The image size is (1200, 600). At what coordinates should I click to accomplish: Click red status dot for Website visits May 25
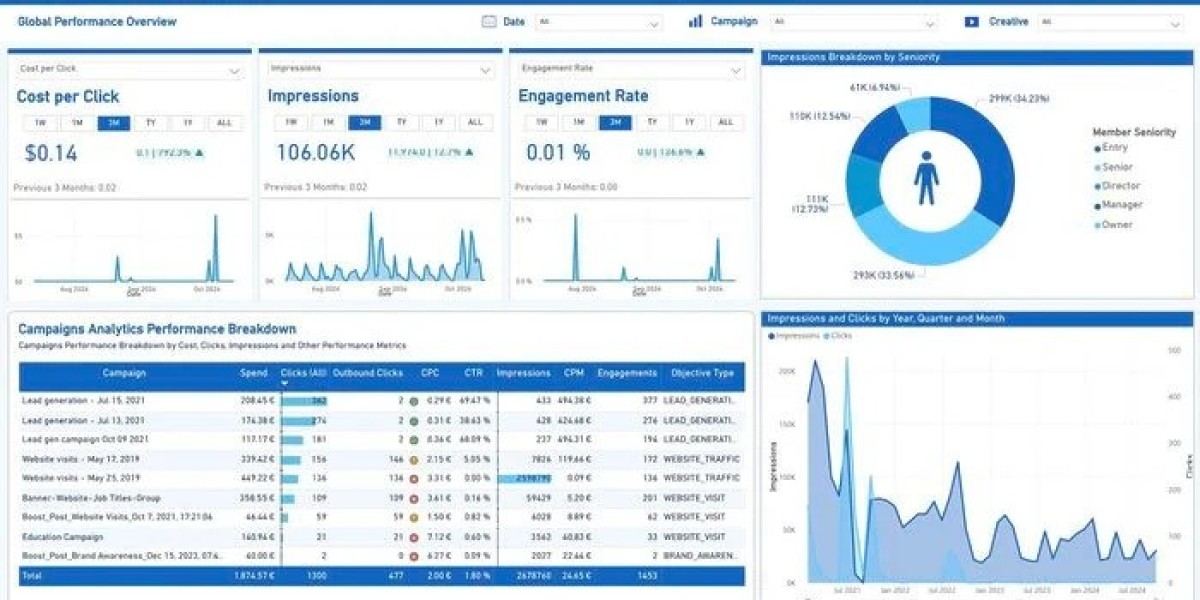point(414,479)
